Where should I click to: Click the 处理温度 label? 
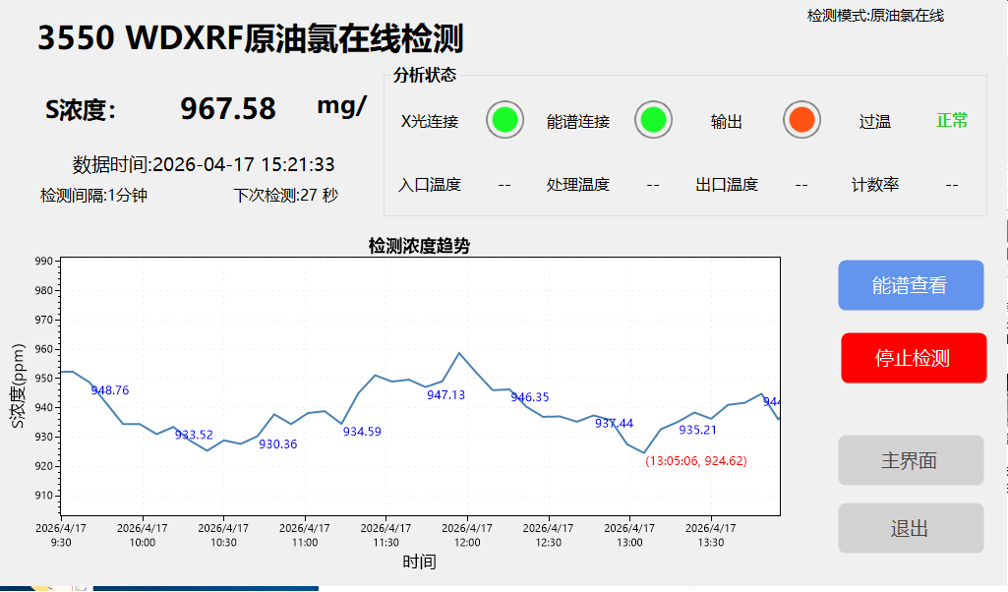pyautogui.click(x=578, y=185)
